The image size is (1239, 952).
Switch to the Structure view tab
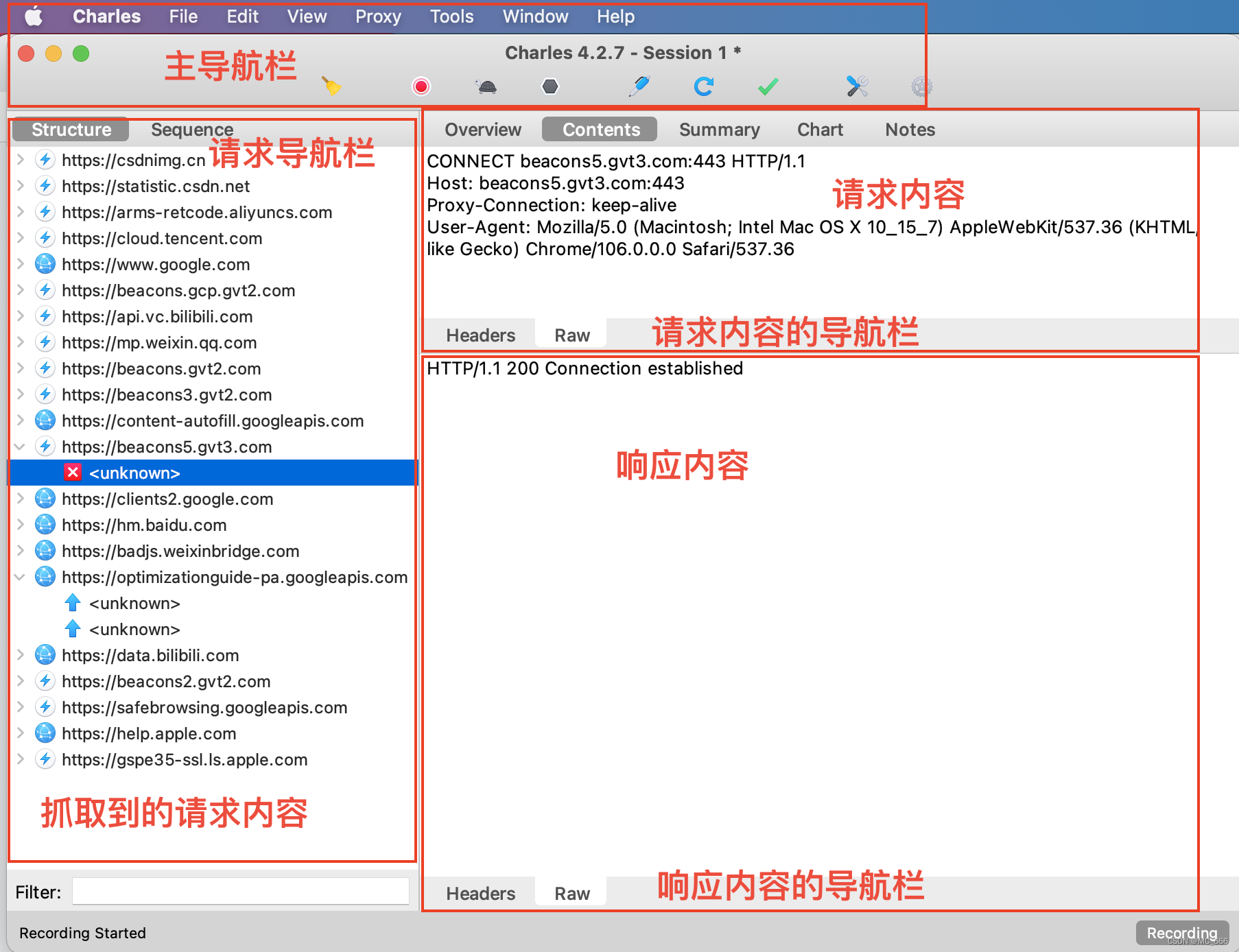point(71,130)
